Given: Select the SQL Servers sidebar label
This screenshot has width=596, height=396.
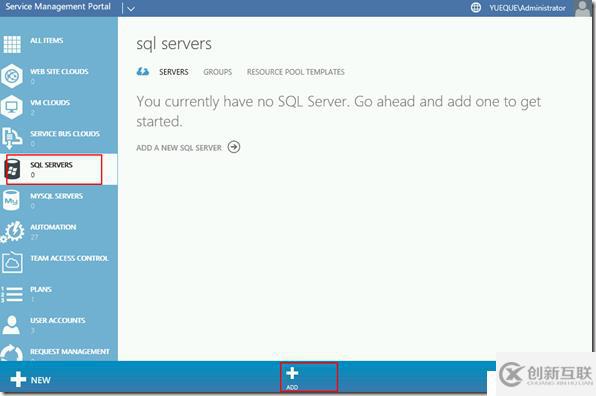Looking at the screenshot, I should (51, 165).
